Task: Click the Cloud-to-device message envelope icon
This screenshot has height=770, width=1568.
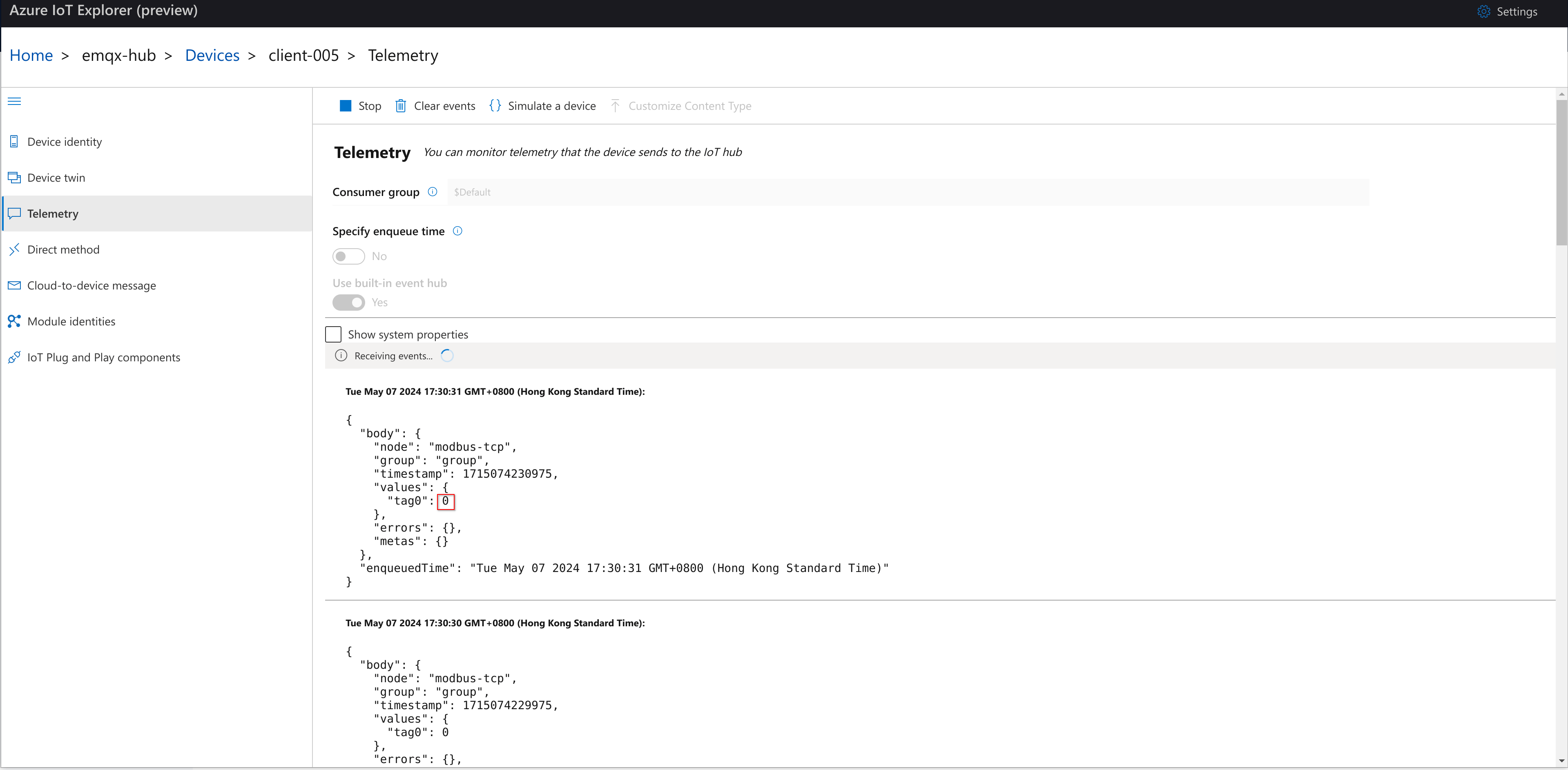Action: 14,285
